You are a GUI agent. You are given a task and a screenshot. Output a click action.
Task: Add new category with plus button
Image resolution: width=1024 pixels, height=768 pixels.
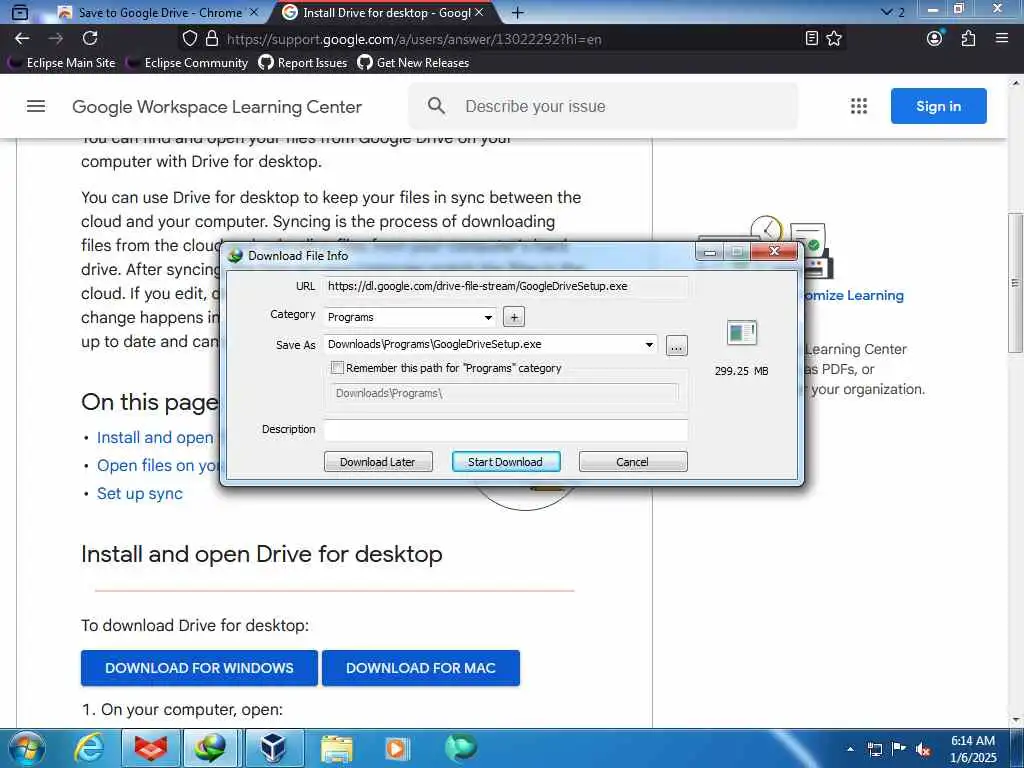[x=514, y=317]
